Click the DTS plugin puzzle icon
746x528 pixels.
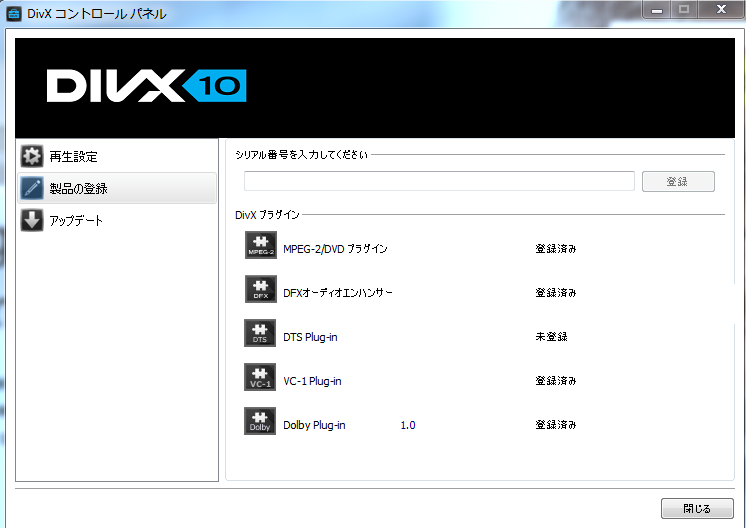click(260, 333)
